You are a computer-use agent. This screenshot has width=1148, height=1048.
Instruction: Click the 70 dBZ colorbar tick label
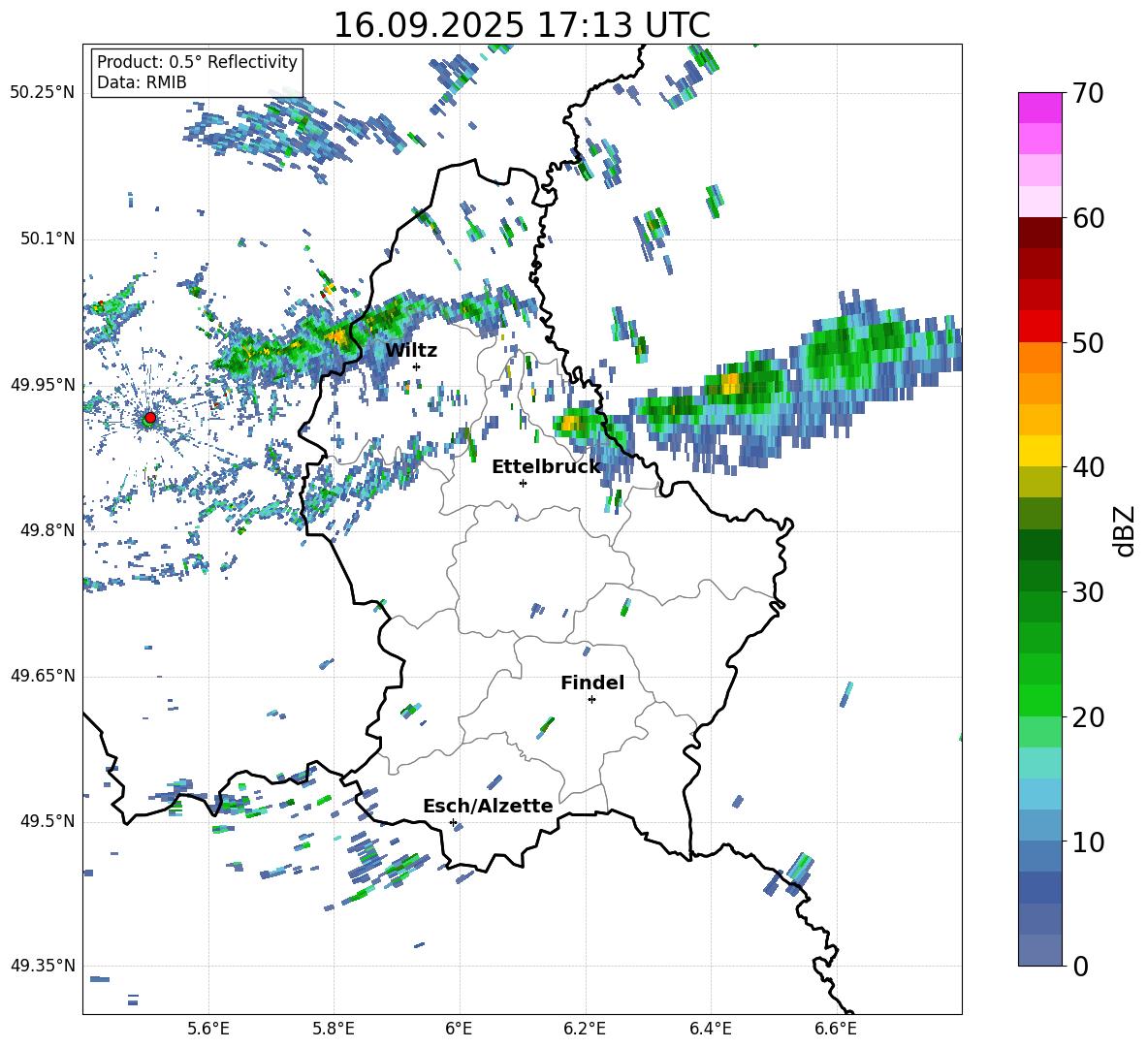coord(1088,94)
